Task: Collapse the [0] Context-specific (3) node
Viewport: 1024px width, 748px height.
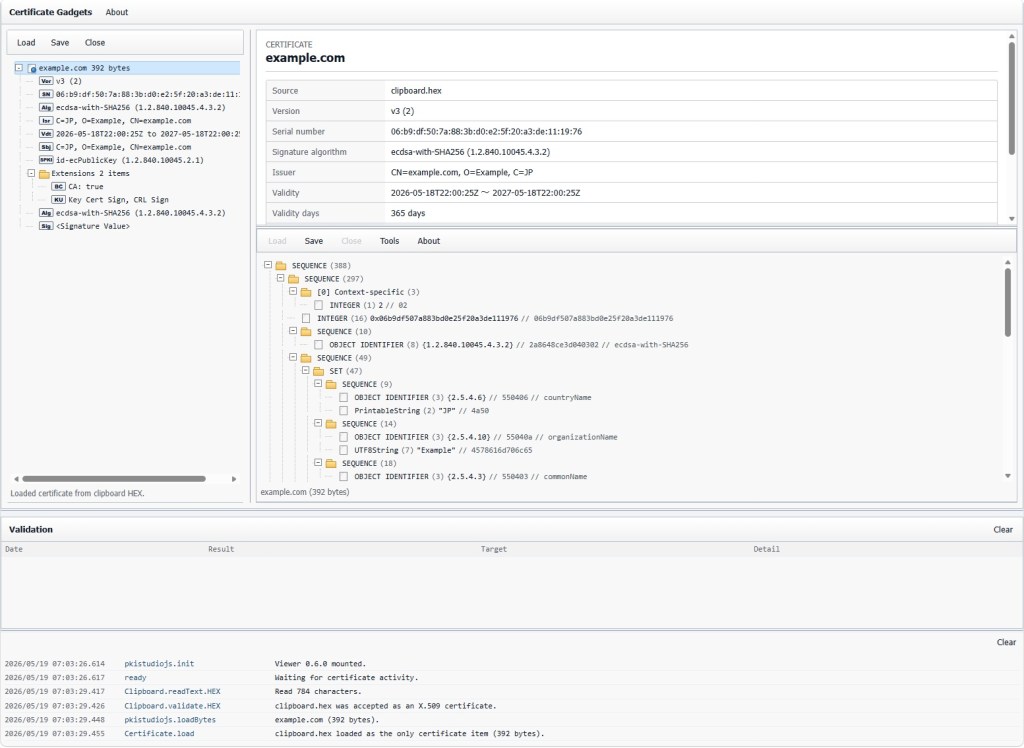Action: point(293,291)
